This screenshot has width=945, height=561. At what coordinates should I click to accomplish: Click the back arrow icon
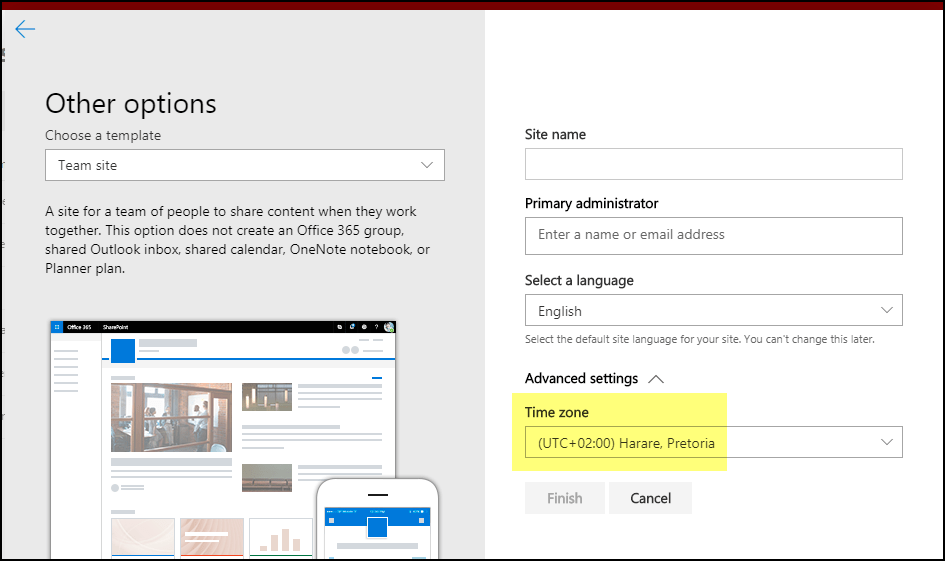point(25,29)
